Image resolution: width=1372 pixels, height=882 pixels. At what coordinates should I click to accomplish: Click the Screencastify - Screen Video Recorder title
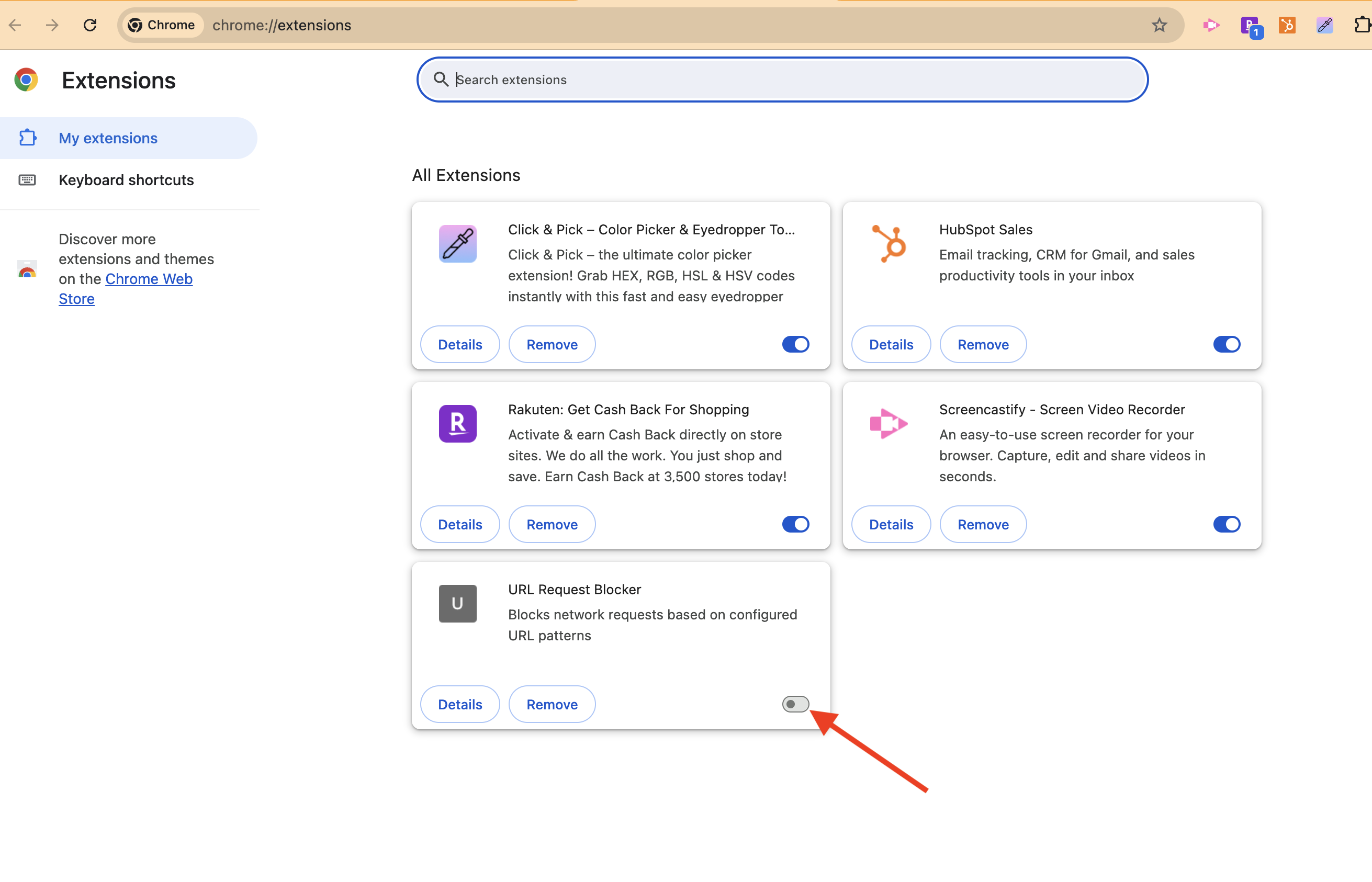pyautogui.click(x=1062, y=410)
